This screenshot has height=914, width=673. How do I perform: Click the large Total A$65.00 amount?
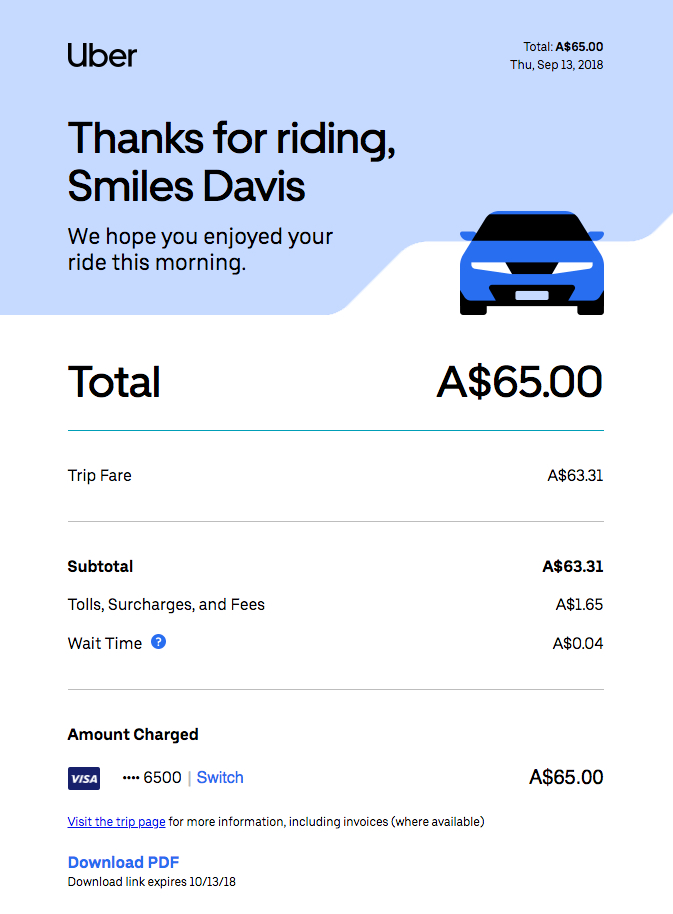tap(520, 382)
